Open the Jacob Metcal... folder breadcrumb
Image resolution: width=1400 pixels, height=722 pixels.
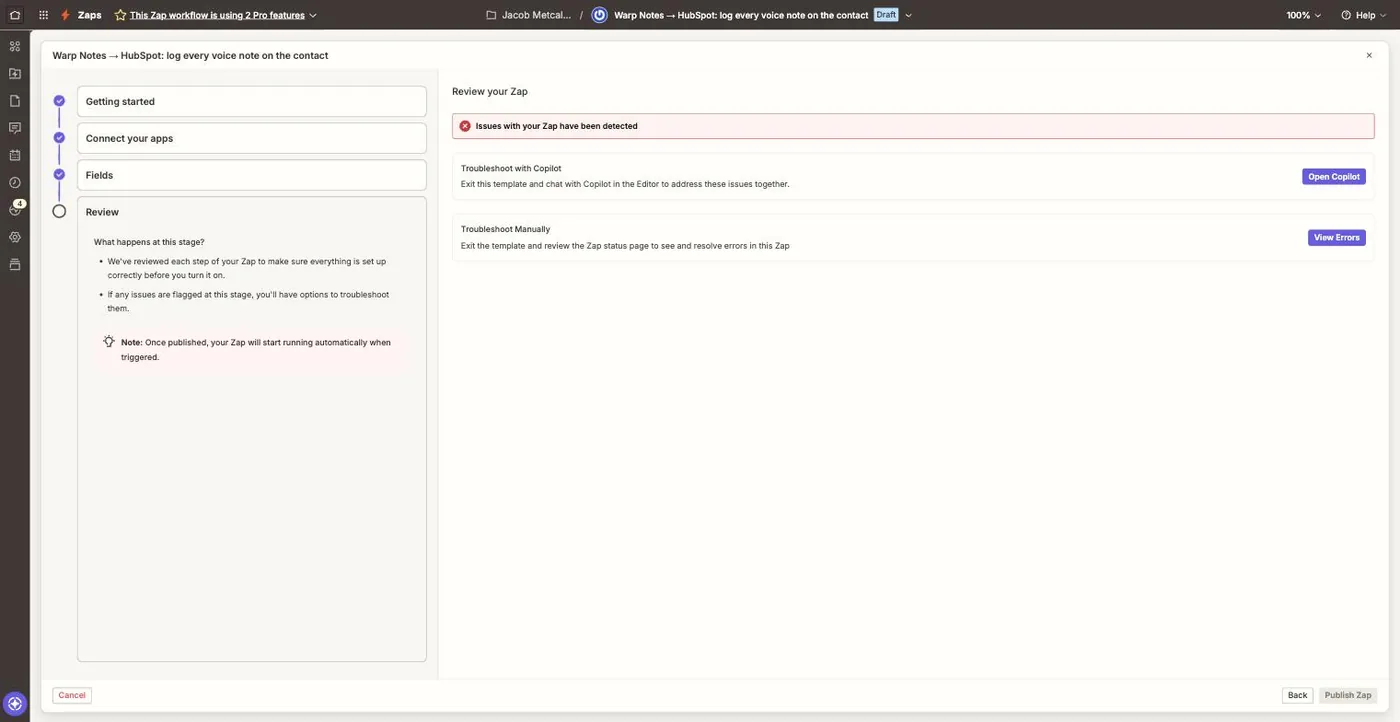(529, 15)
